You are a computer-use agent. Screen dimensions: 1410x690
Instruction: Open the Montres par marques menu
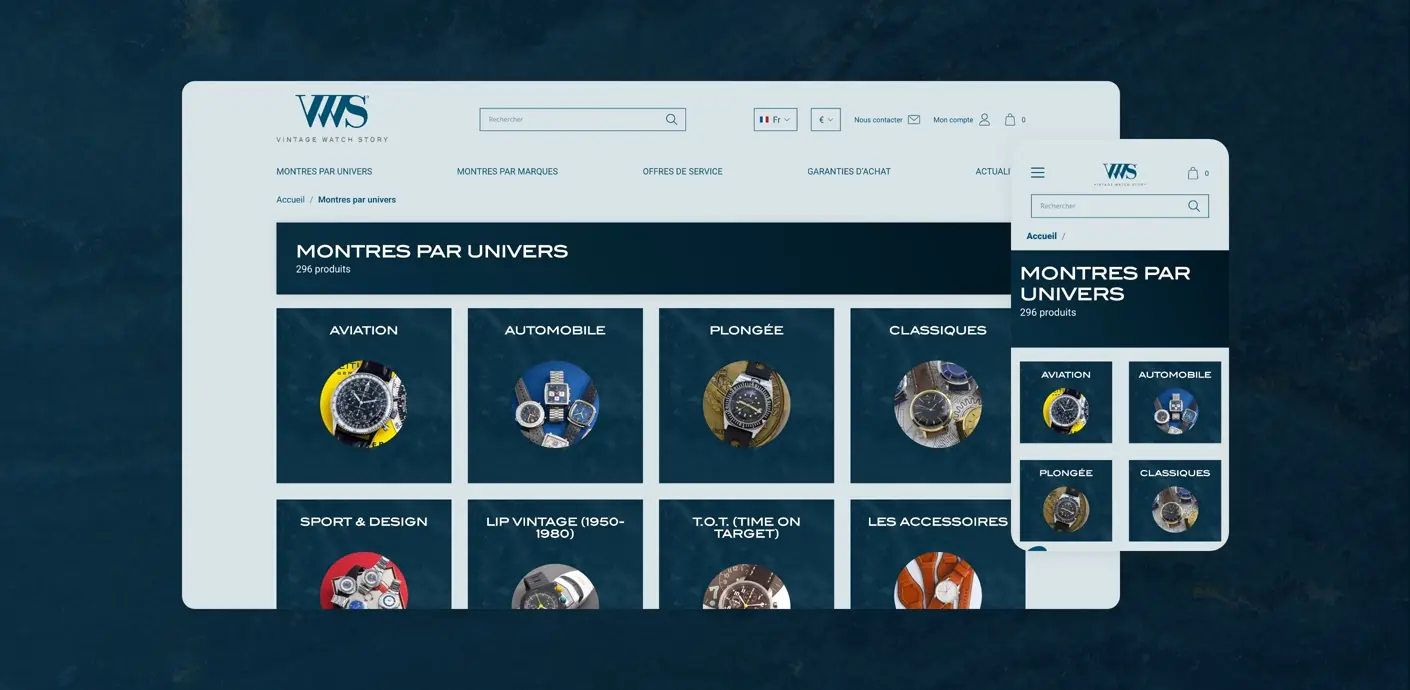507,172
